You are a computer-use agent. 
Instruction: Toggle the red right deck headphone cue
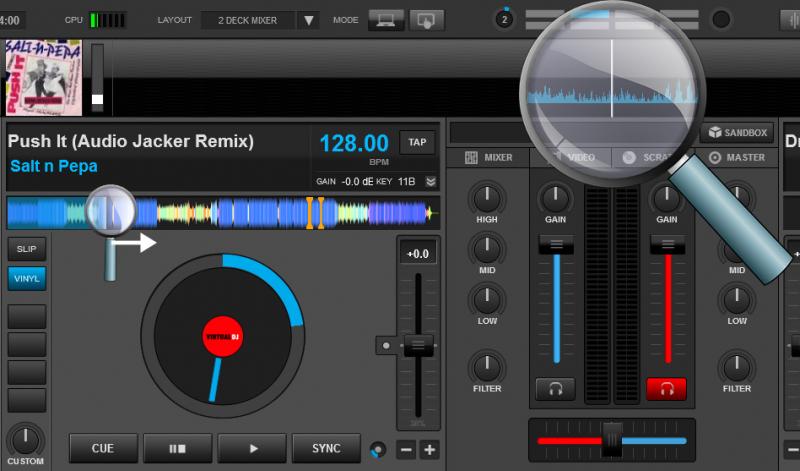point(666,389)
